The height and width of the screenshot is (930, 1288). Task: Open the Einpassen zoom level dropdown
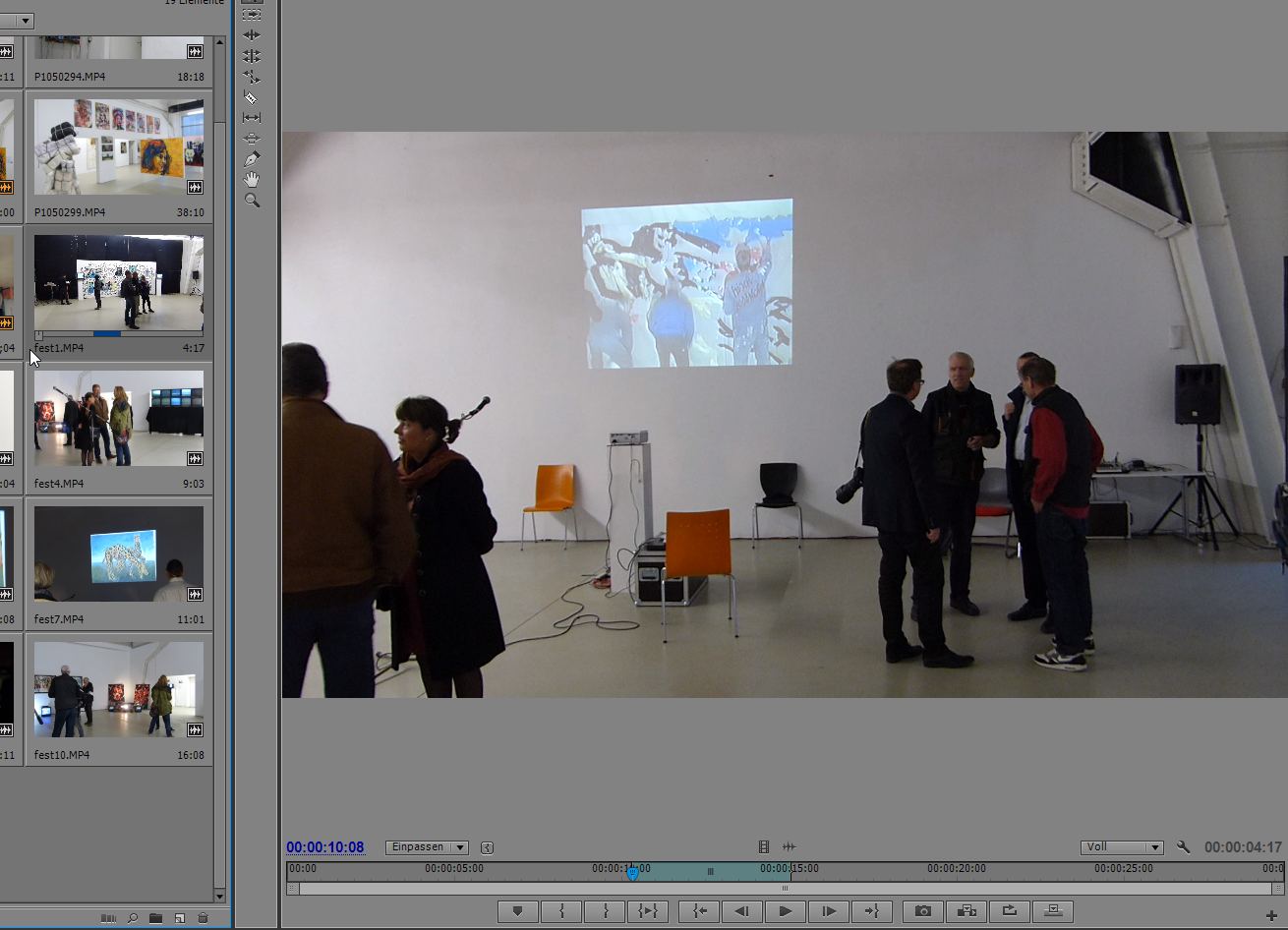pos(427,846)
